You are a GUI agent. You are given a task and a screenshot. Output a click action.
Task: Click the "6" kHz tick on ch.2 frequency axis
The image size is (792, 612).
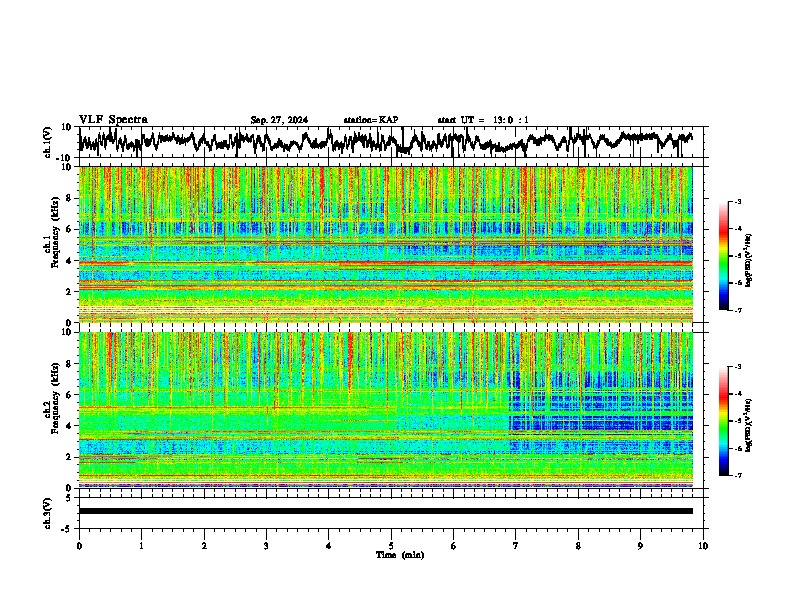pos(70,395)
